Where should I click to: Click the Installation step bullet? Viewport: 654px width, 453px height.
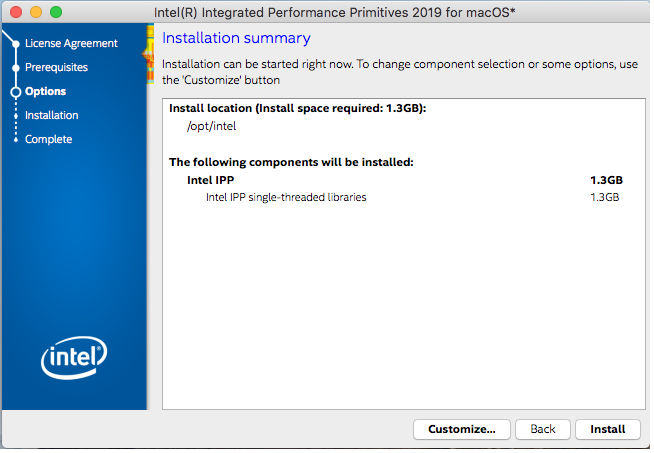point(16,116)
